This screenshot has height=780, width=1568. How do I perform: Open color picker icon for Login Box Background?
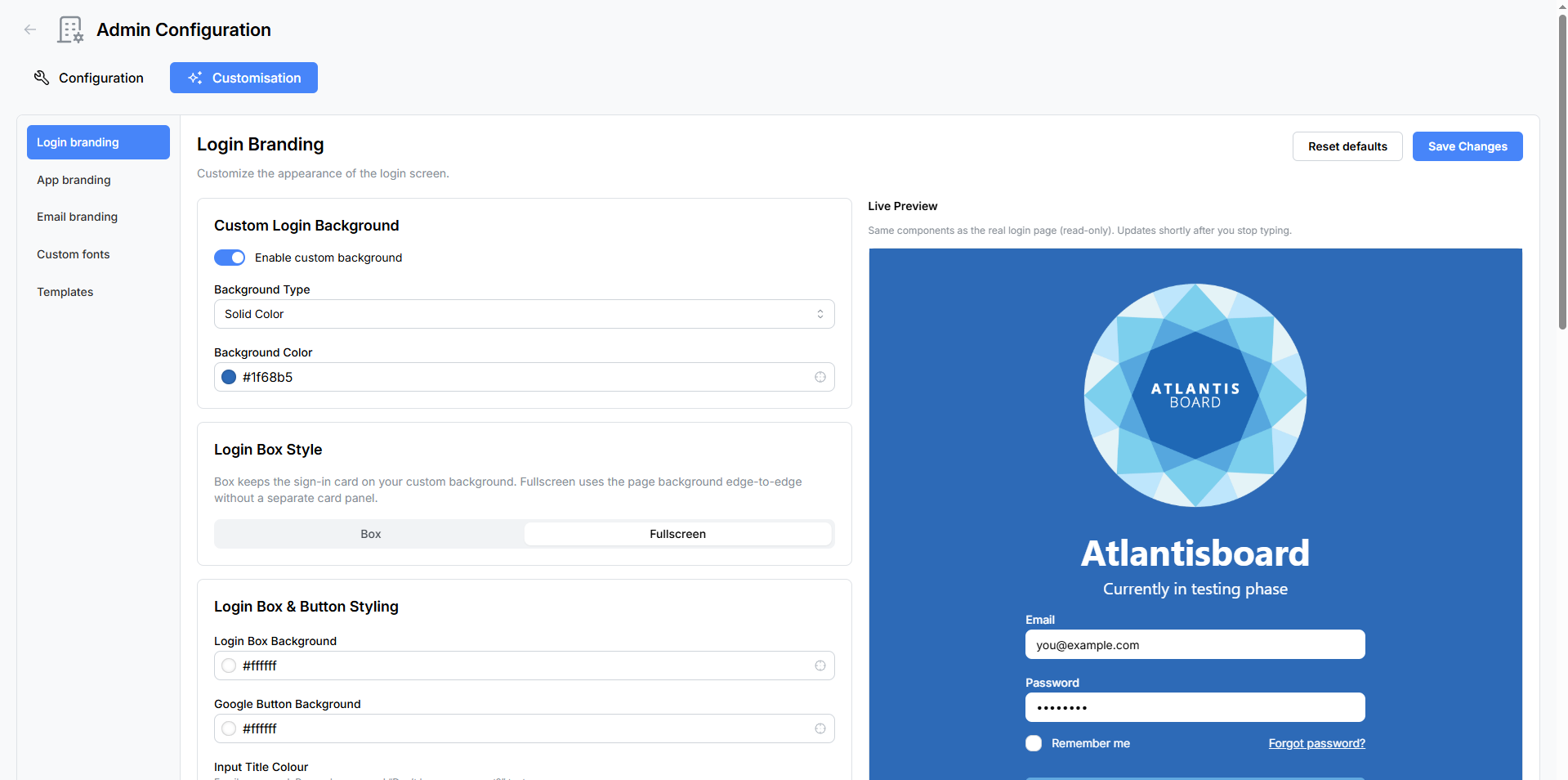click(820, 666)
